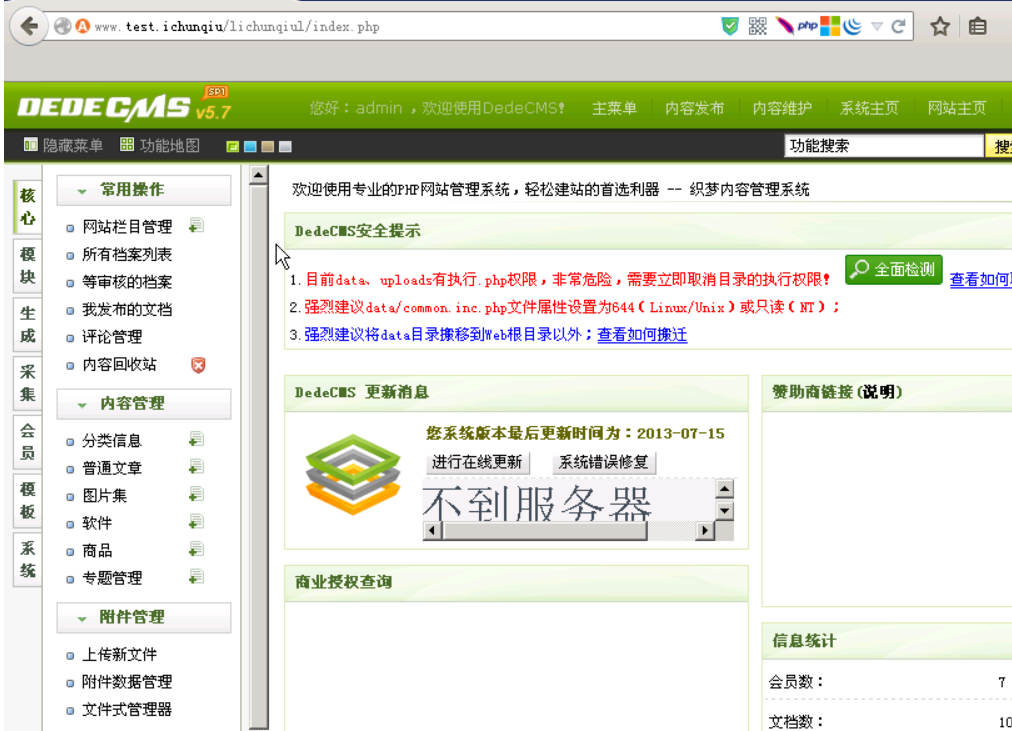Open the QR code icon in address bar
Image resolution: width=1012 pixels, height=731 pixels.
pyautogui.click(x=758, y=26)
